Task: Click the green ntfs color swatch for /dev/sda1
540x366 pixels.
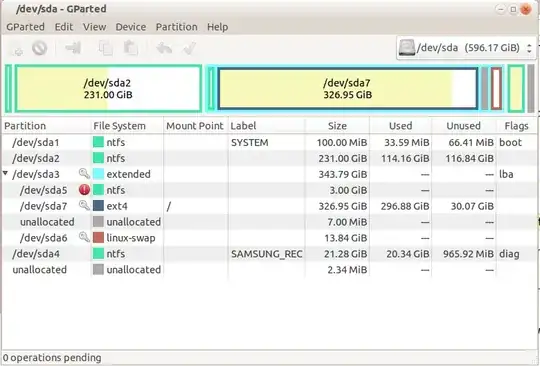Action: [x=98, y=142]
